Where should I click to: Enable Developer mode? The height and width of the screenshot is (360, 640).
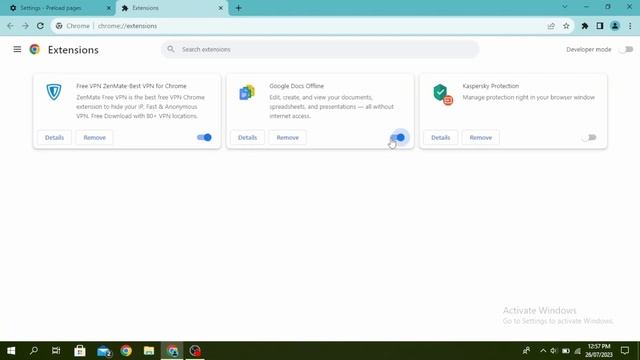click(x=626, y=49)
